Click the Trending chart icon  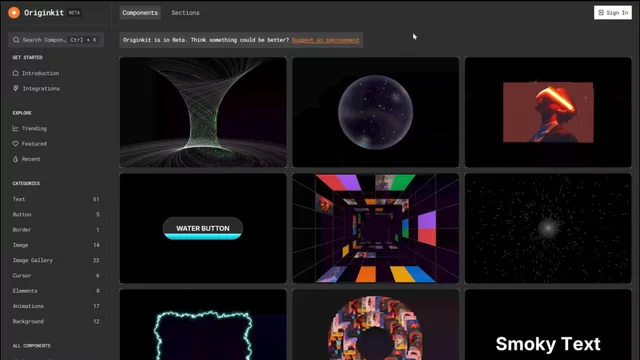click(x=16, y=128)
